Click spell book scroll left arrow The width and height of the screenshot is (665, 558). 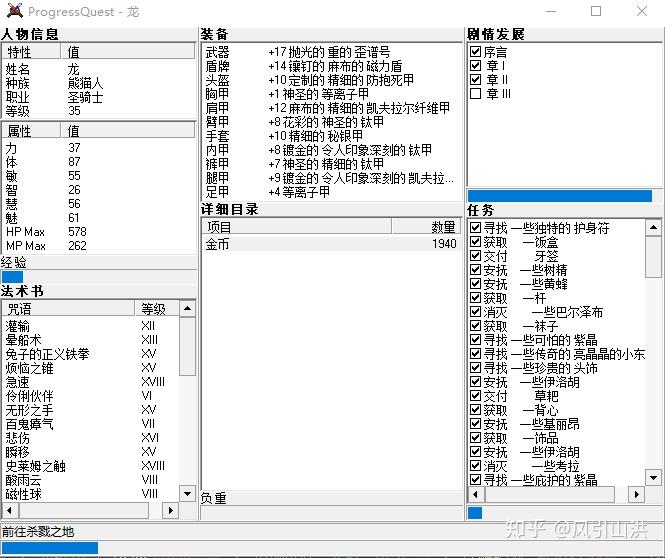pyautogui.click(x=9, y=510)
